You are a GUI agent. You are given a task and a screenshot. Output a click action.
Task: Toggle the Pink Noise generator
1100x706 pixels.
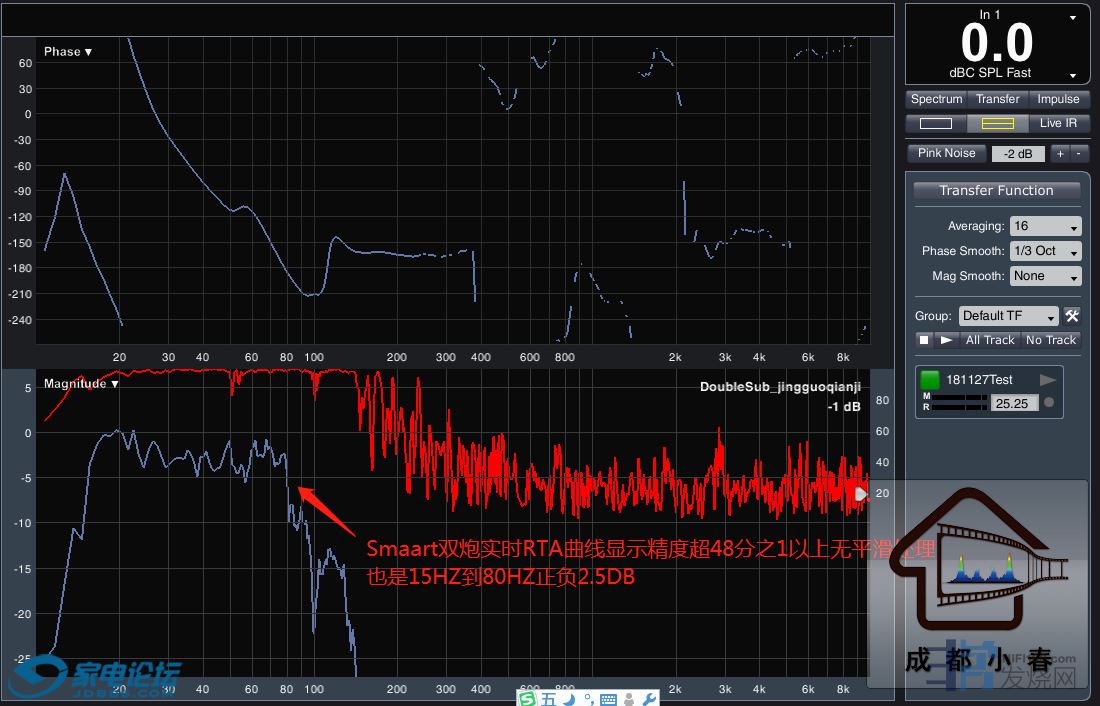pyautogui.click(x=946, y=153)
